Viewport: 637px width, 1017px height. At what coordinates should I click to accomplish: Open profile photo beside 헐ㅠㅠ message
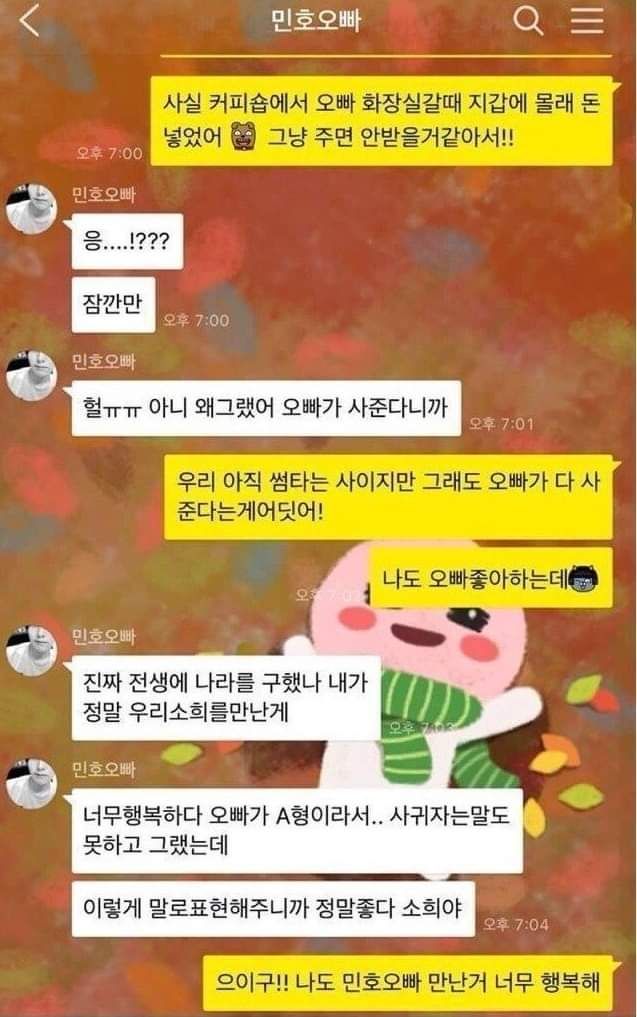point(31,376)
